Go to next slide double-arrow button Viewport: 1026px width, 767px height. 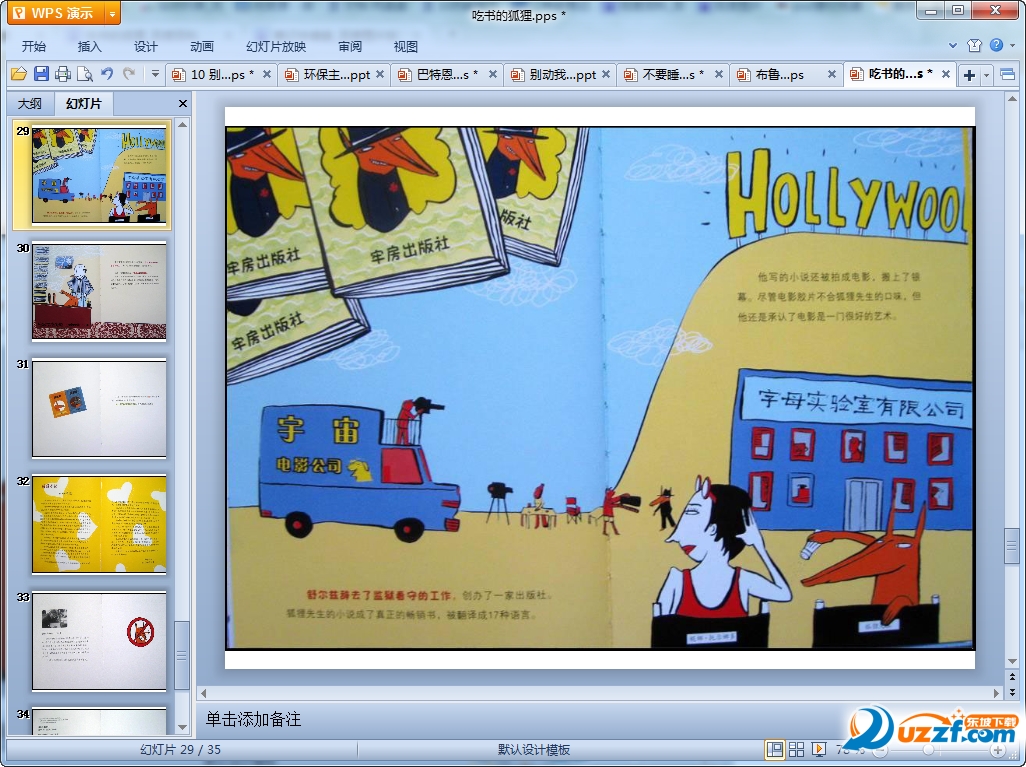coord(1012,691)
